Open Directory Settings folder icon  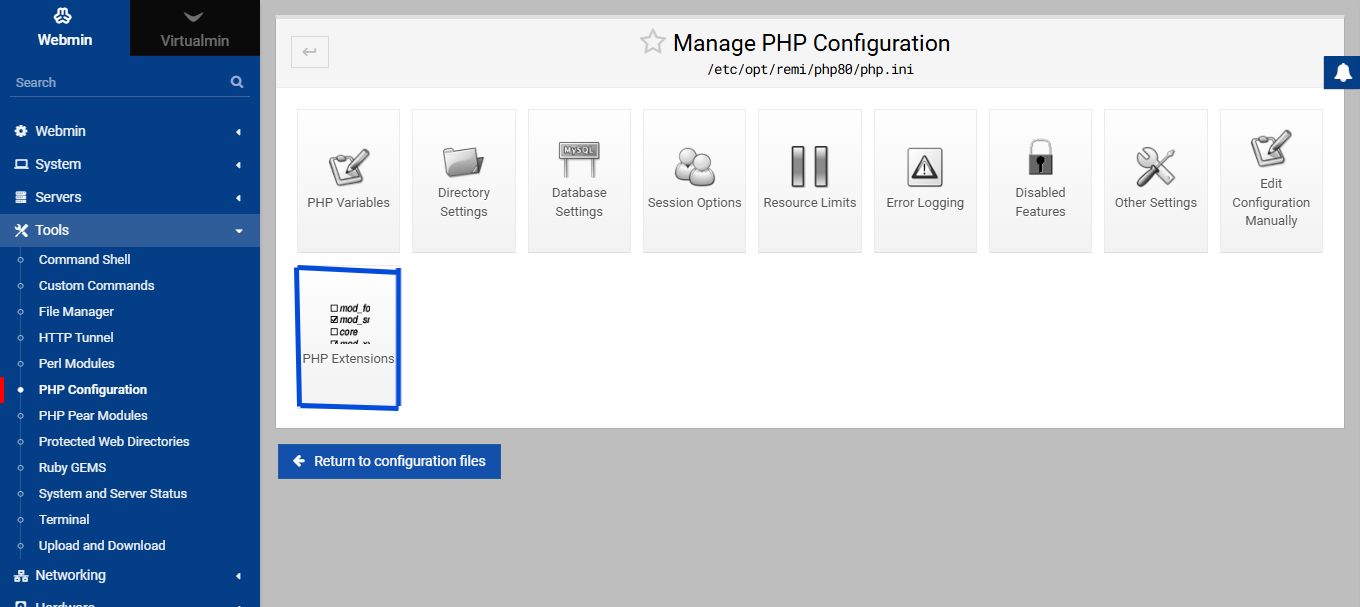coord(463,162)
